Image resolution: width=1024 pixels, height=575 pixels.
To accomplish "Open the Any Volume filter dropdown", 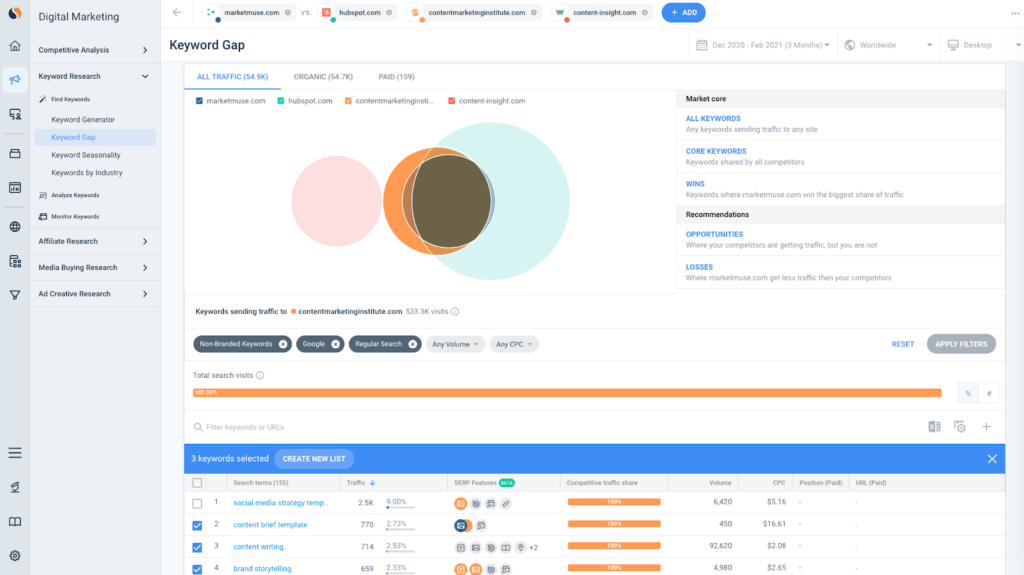I will pyautogui.click(x=455, y=344).
